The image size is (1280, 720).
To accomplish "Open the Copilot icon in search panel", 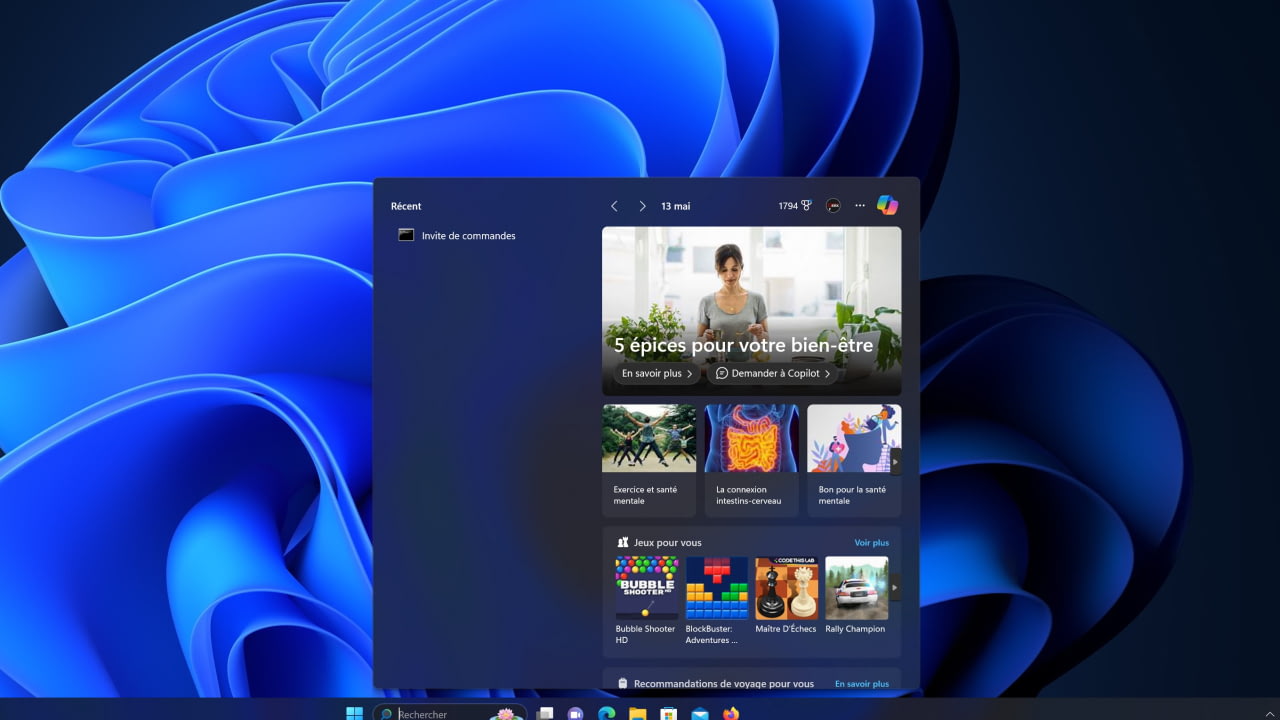I will click(x=887, y=205).
